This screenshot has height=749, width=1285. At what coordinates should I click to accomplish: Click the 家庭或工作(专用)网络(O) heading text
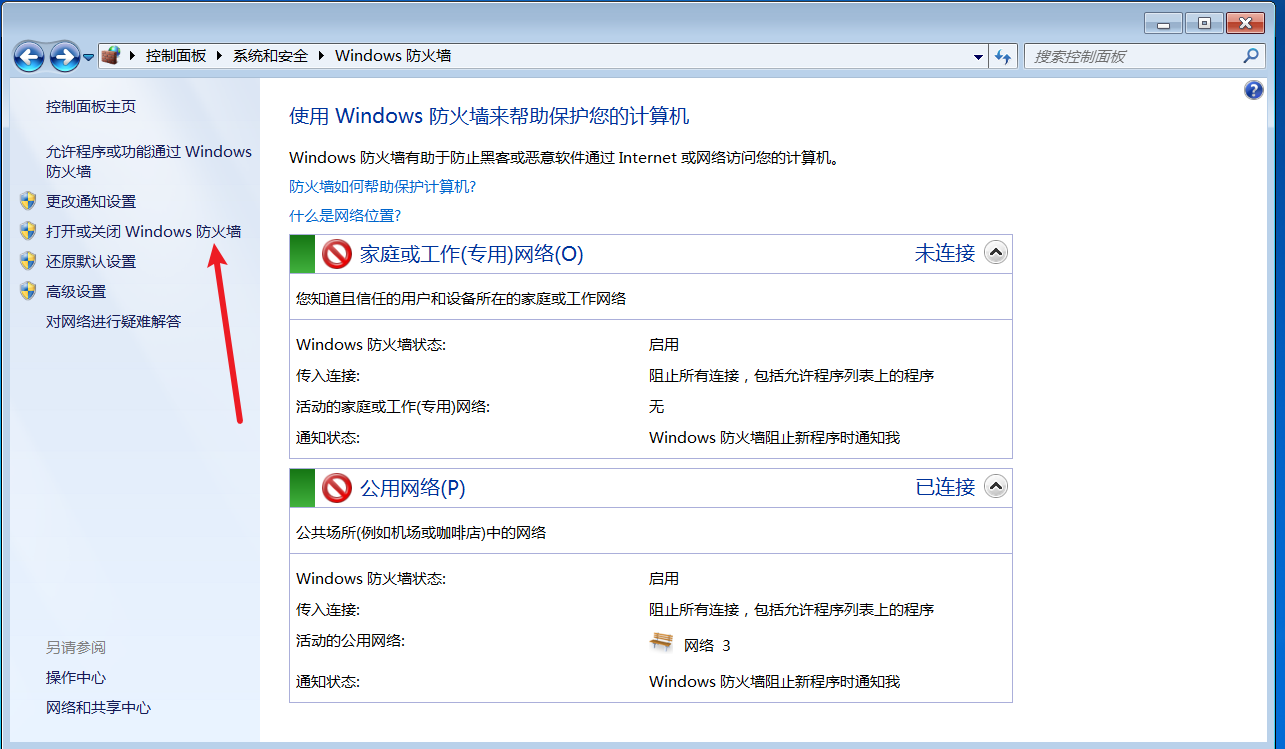471,254
